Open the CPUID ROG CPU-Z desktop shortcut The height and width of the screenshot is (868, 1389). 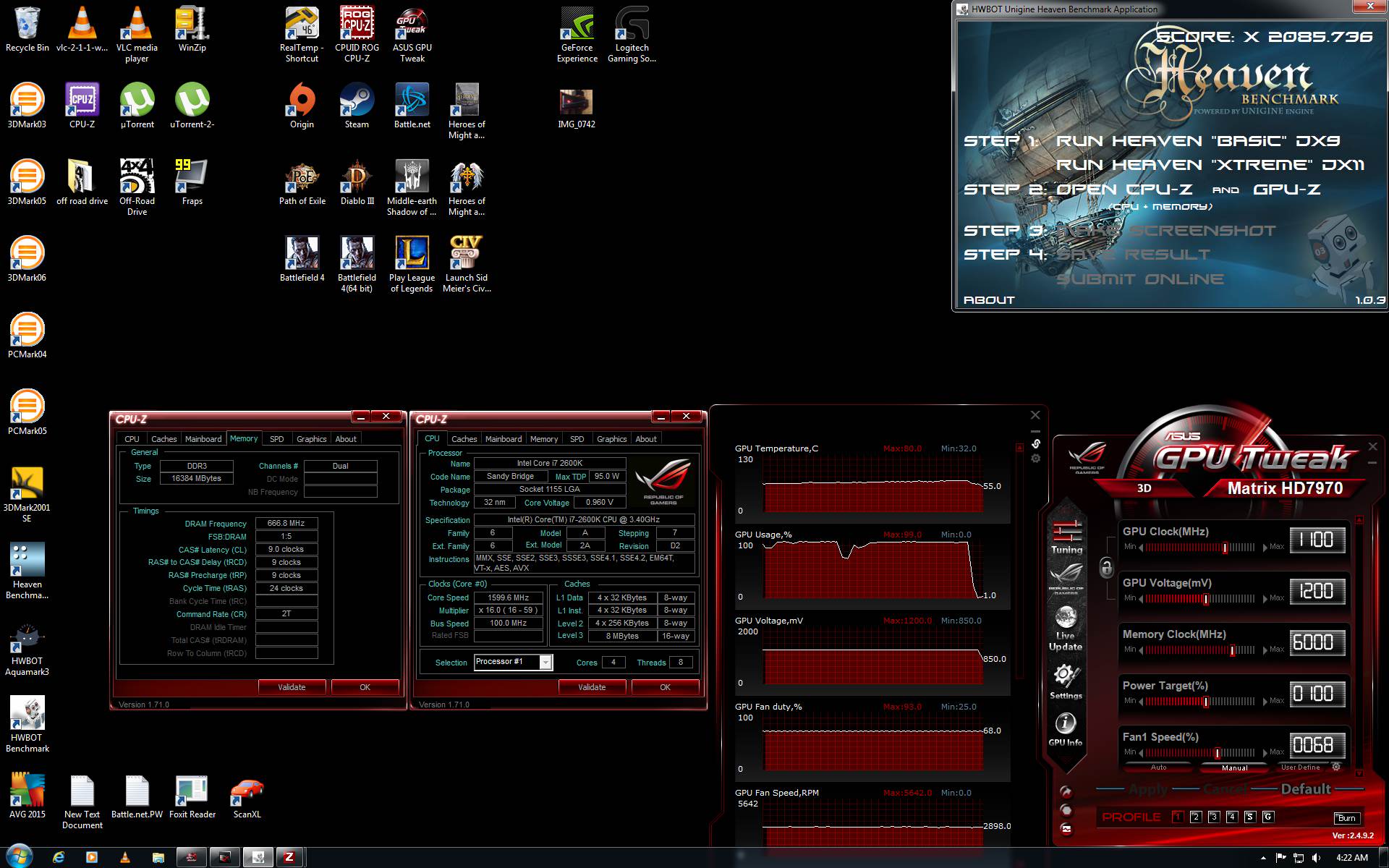pyautogui.click(x=357, y=35)
